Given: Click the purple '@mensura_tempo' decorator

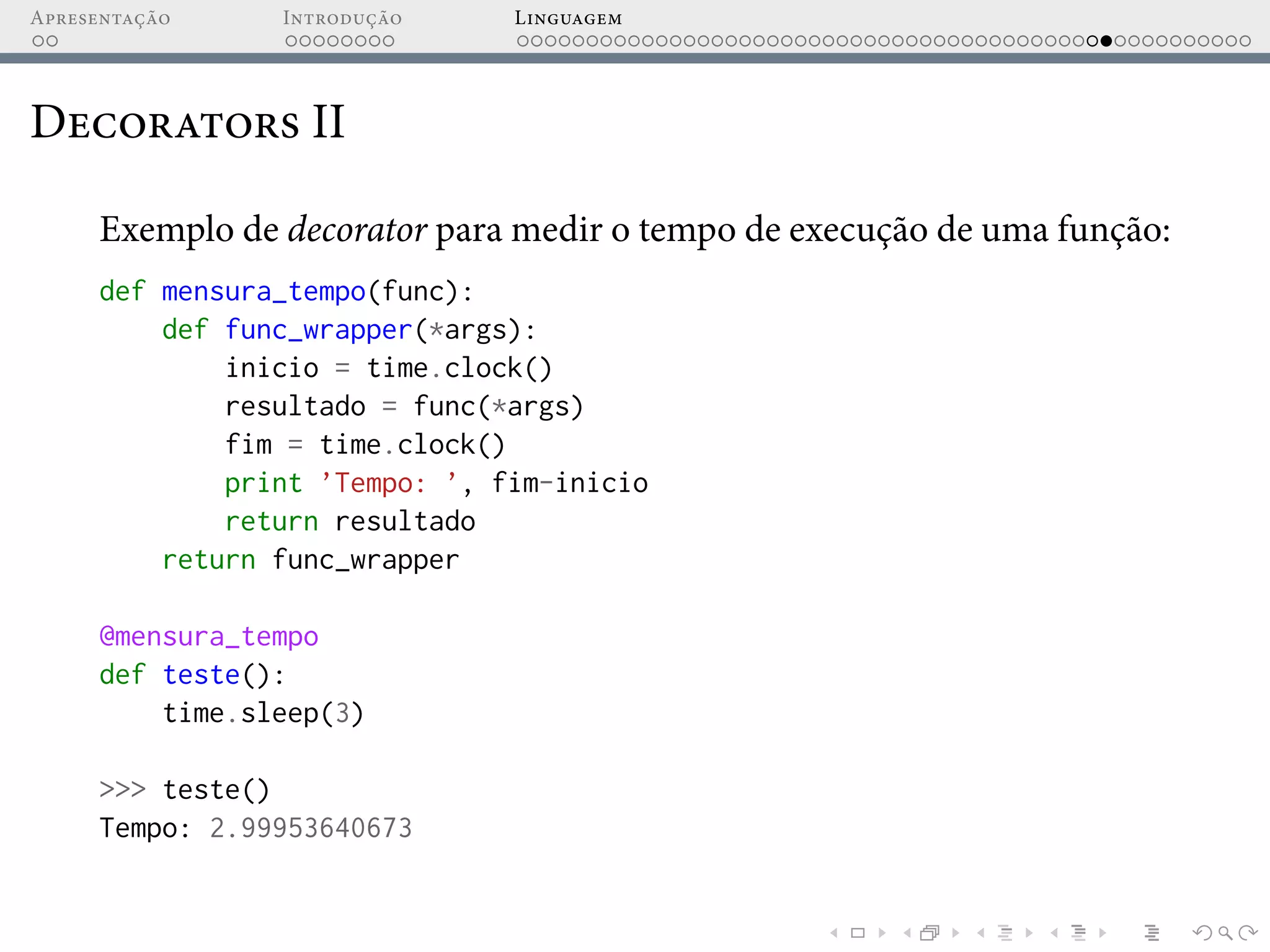Looking at the screenshot, I should tap(209, 637).
